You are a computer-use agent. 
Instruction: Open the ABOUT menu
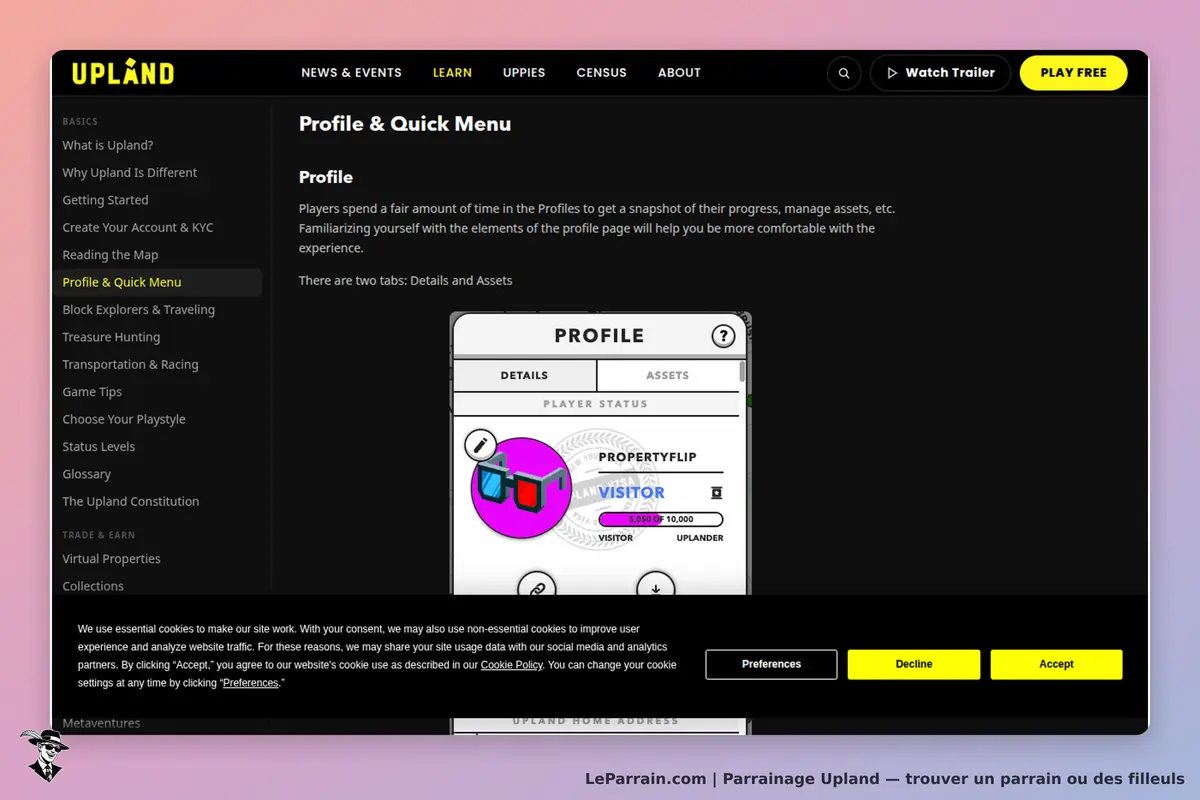point(679,73)
